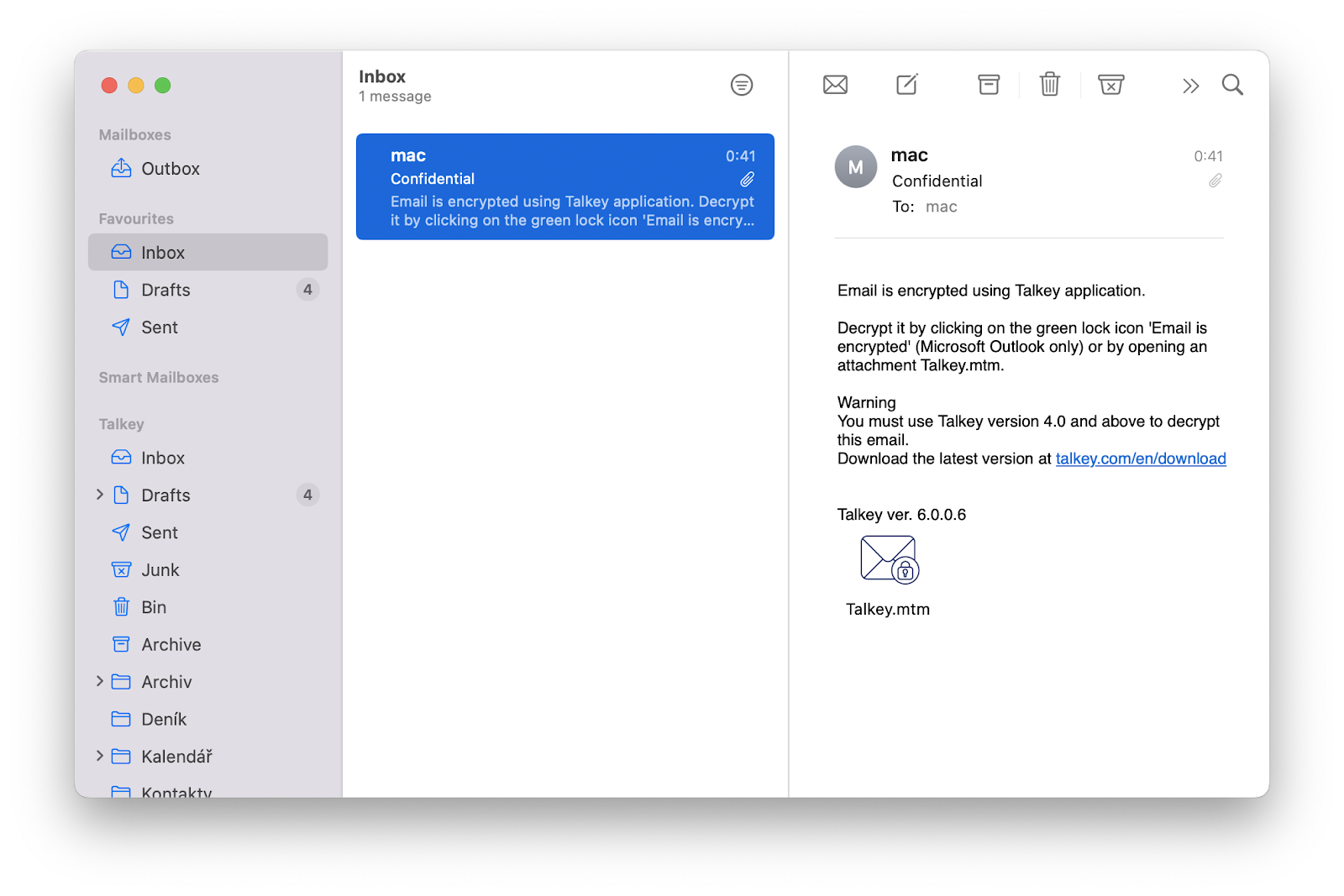Open the Junk mailbox
The width and height of the screenshot is (1344, 896).
[207, 570]
